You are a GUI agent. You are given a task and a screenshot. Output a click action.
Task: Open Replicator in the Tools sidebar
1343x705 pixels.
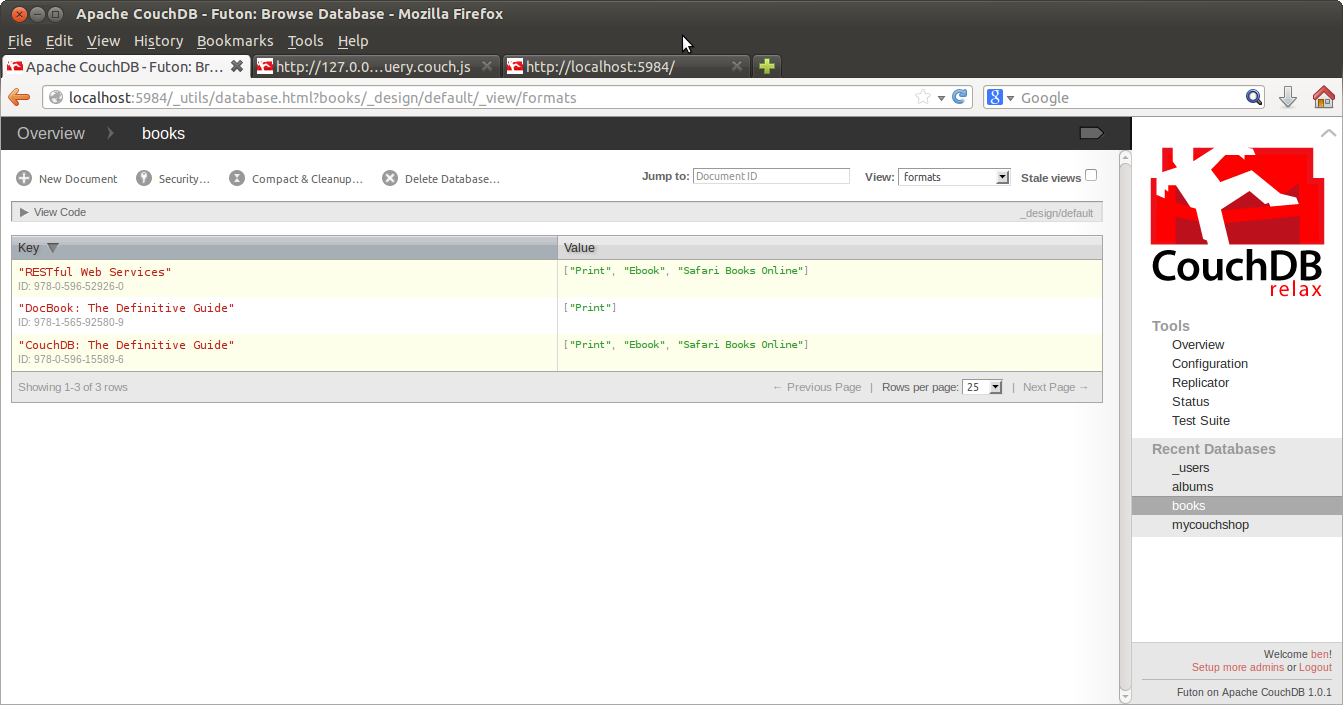pos(1201,383)
